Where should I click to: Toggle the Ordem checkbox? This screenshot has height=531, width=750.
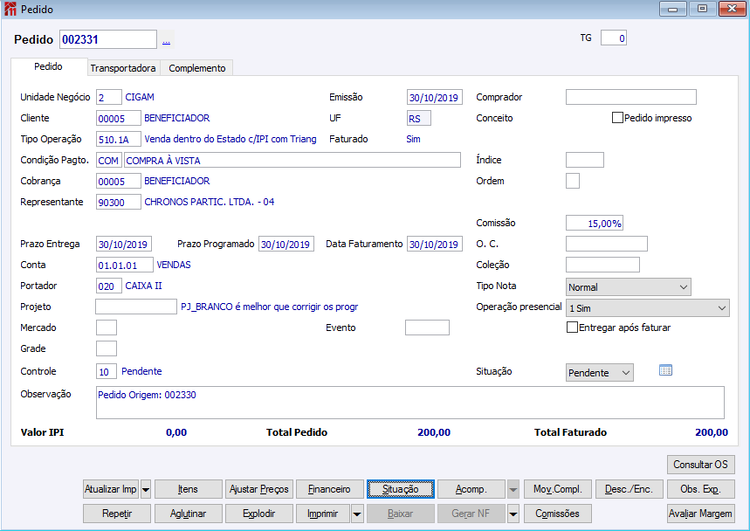pyautogui.click(x=573, y=181)
